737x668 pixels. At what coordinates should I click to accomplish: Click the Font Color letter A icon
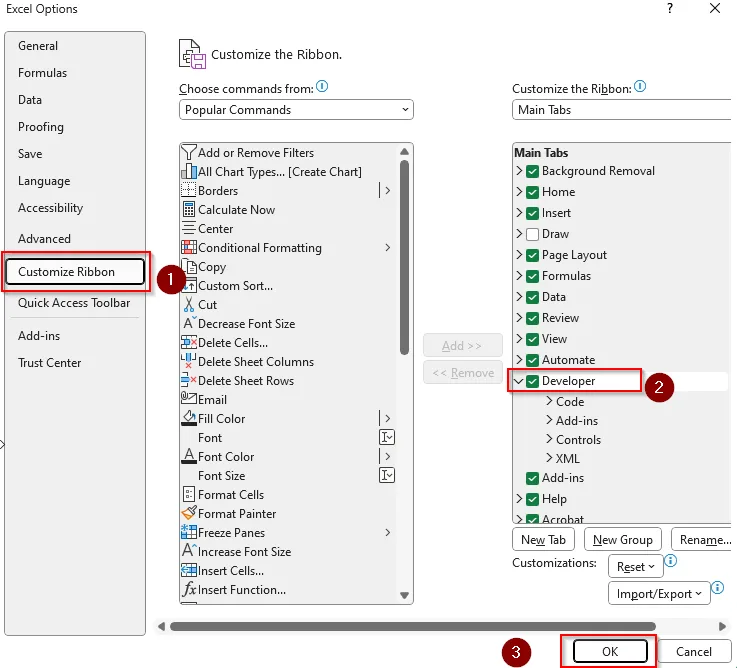click(188, 456)
